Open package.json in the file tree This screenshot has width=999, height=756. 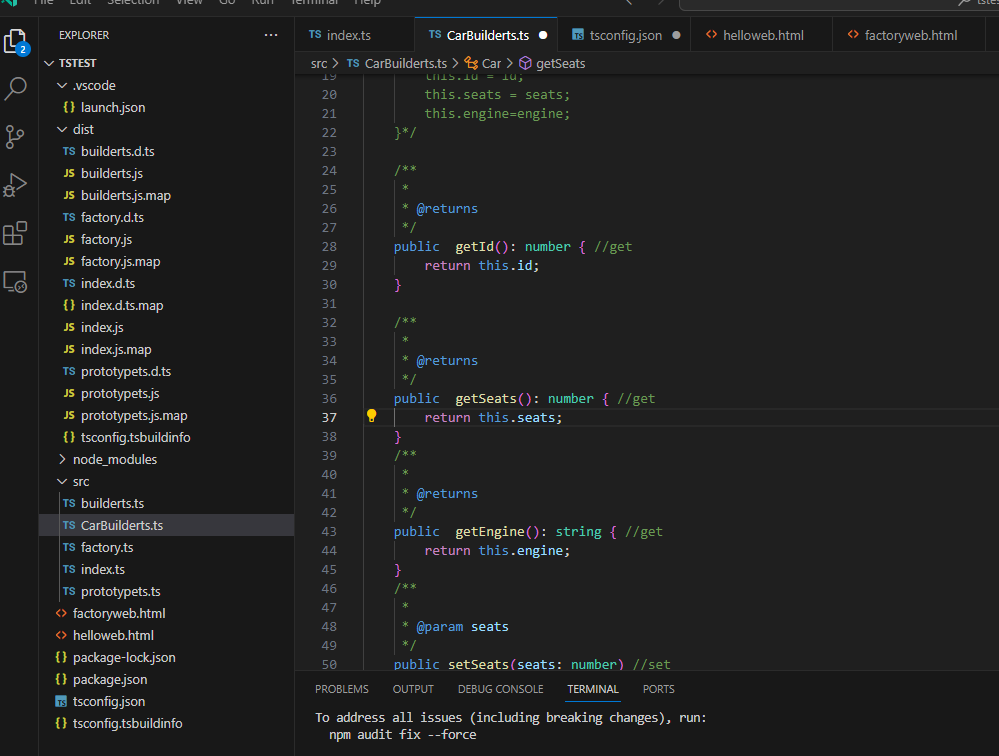pos(110,679)
